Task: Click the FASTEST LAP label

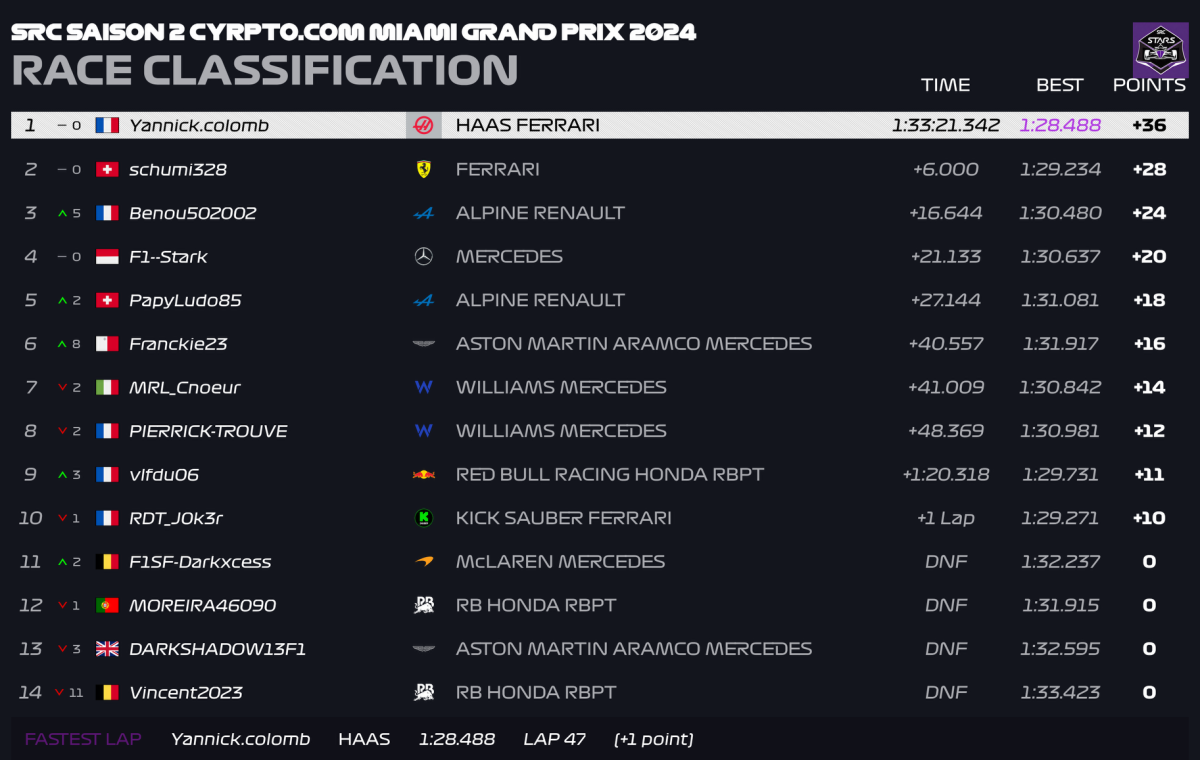Action: click(x=83, y=739)
